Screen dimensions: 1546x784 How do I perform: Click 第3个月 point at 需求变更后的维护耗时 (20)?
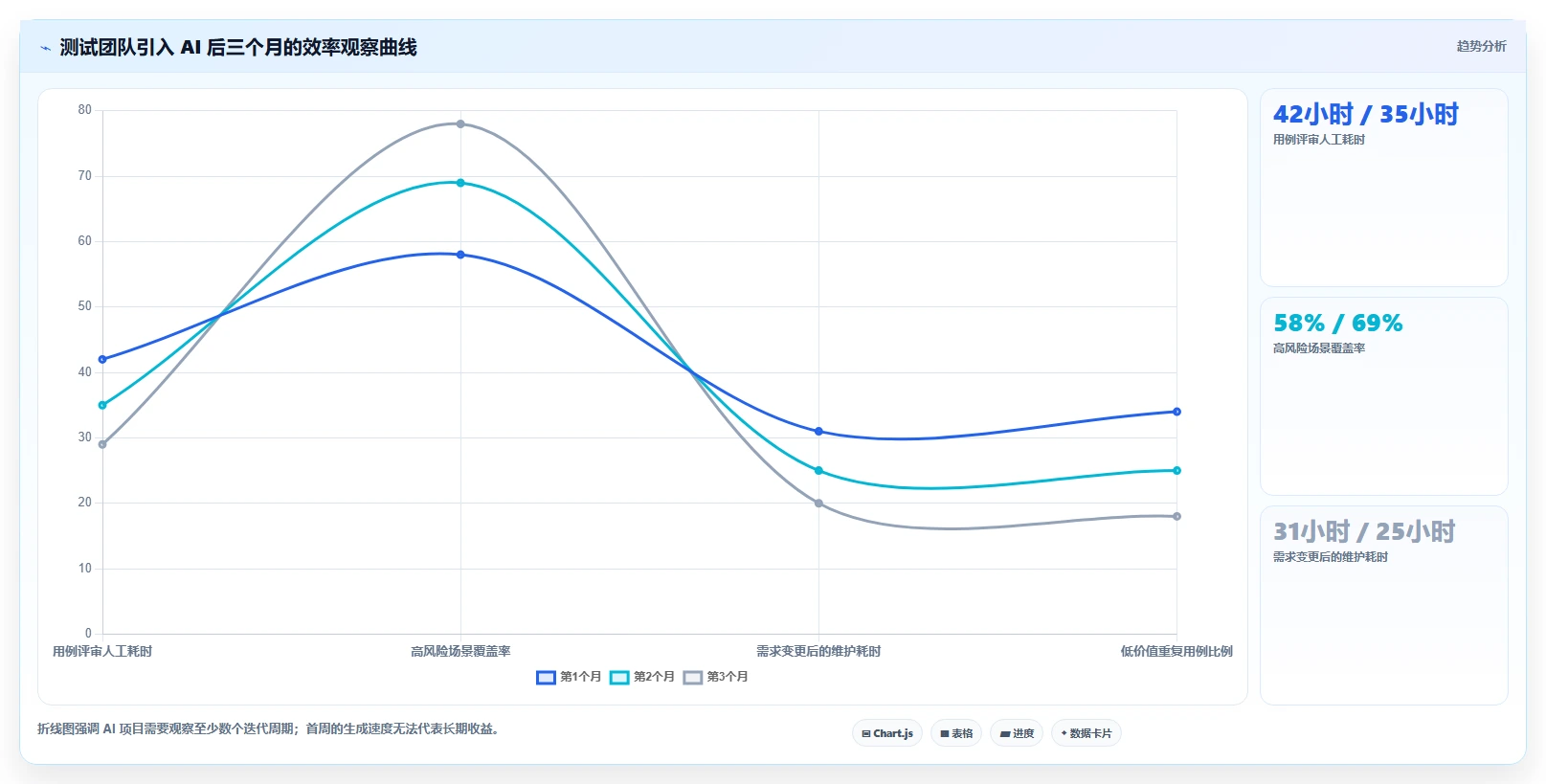[x=818, y=504]
